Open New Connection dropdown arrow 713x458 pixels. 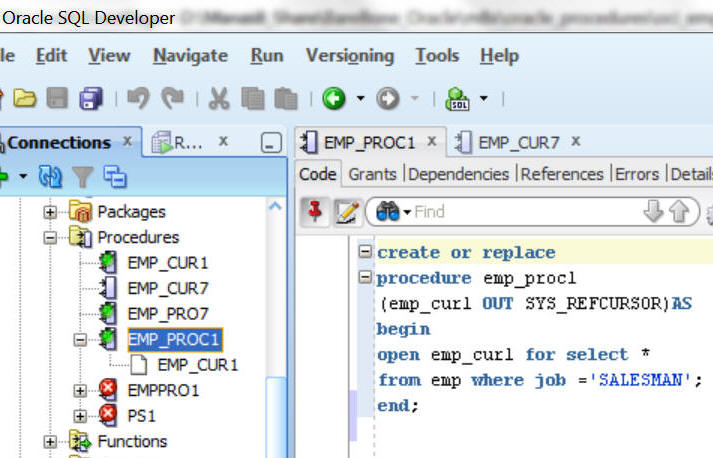coord(23,176)
